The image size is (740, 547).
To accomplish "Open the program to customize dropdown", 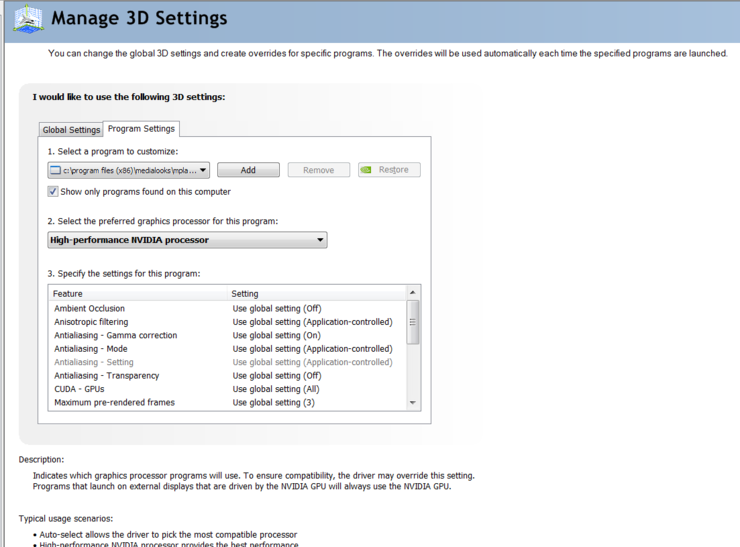I will 128,170.
